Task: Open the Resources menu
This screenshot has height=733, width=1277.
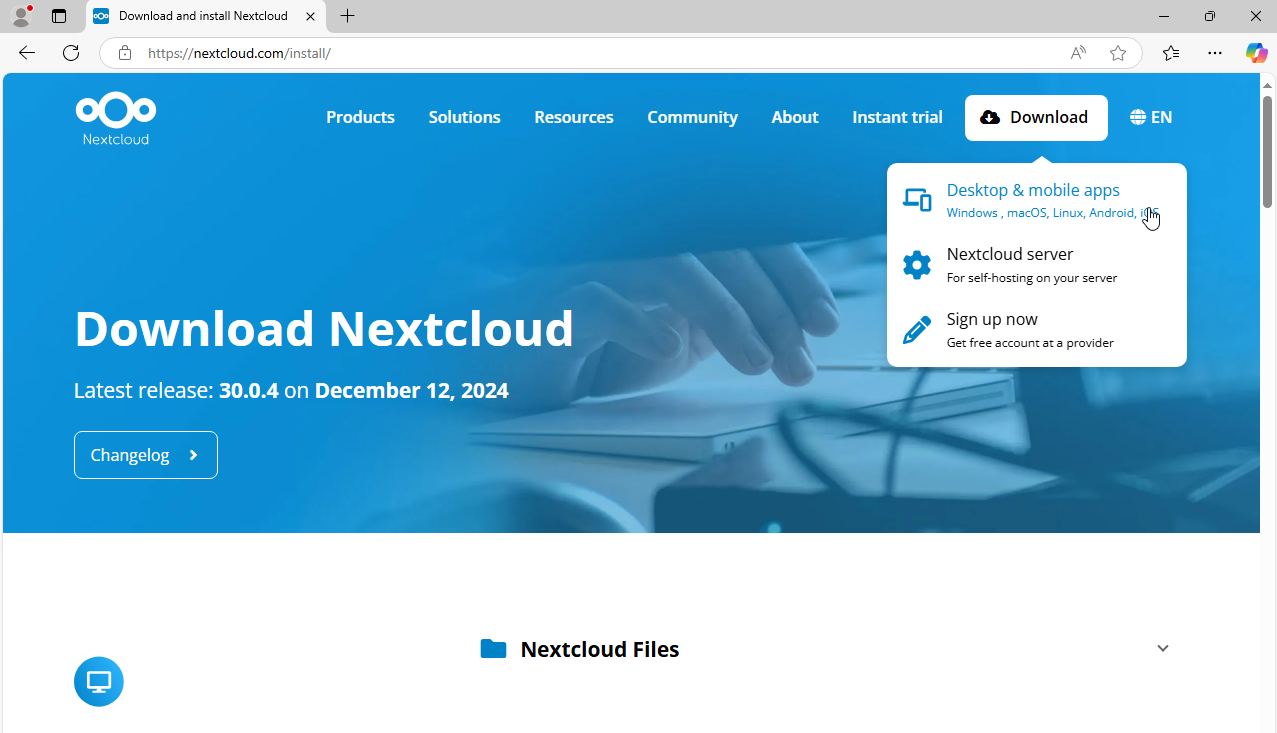Action: tap(574, 117)
